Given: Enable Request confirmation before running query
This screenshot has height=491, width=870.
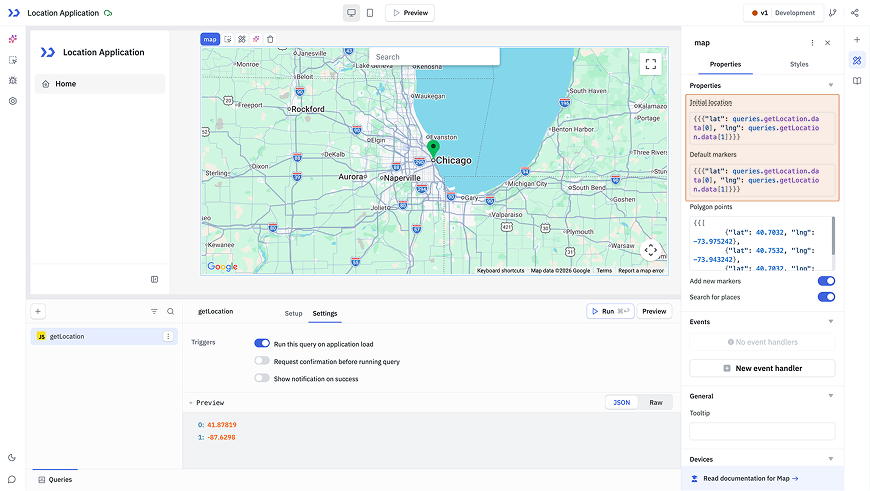Looking at the screenshot, I should click(262, 361).
